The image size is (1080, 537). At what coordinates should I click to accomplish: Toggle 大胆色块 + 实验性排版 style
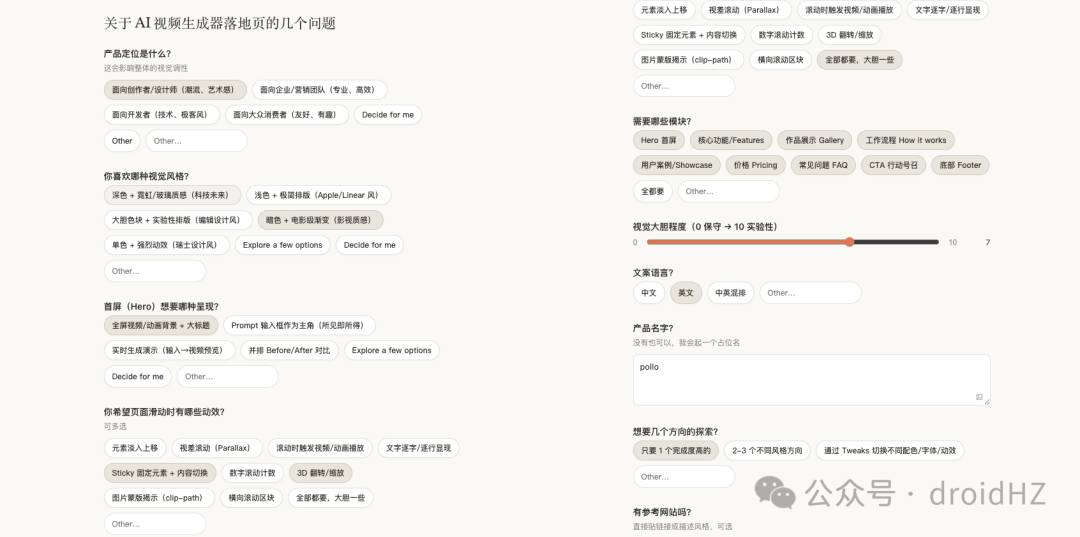(x=178, y=220)
